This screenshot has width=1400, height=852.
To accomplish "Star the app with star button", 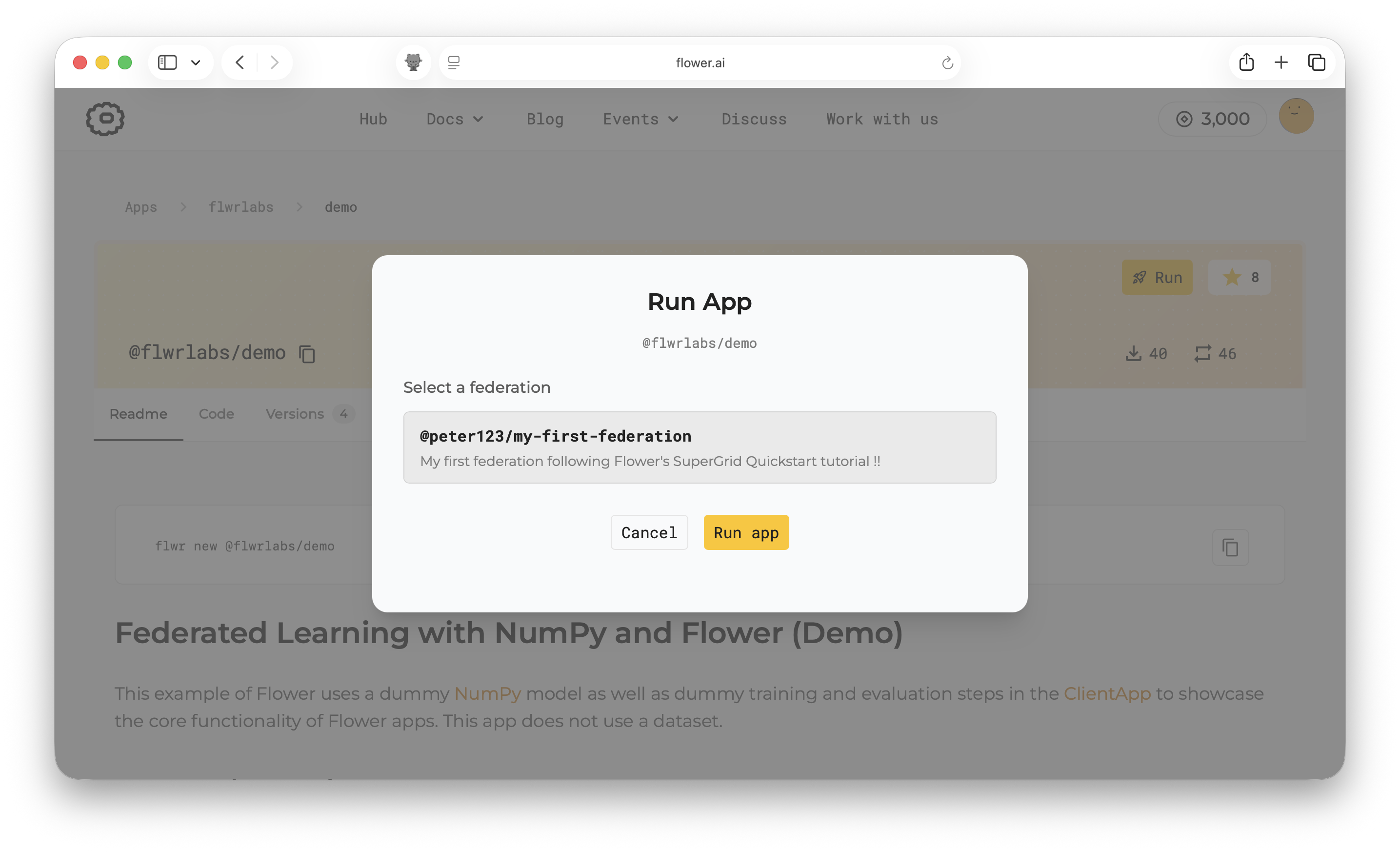I will [x=1240, y=277].
